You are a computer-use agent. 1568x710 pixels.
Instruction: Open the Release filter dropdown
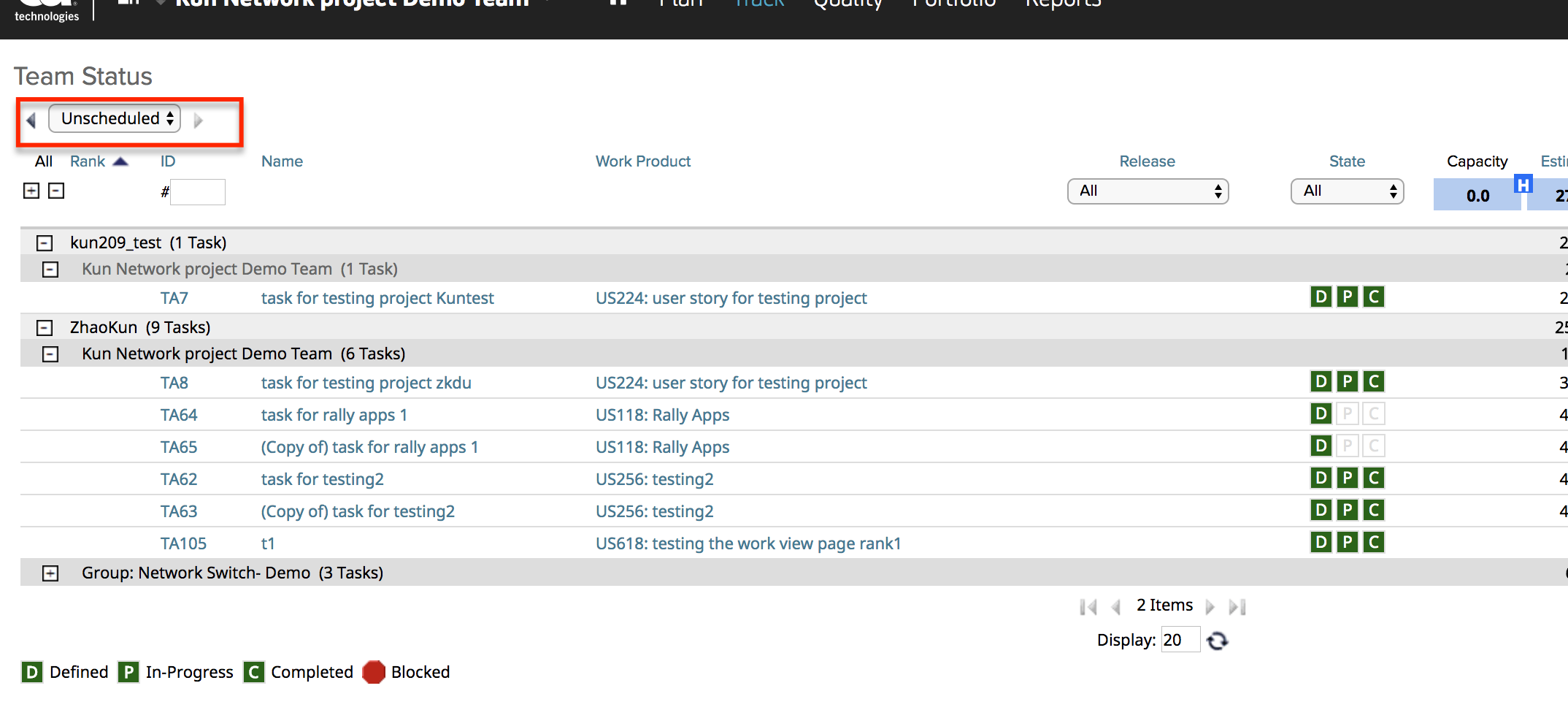(1148, 191)
